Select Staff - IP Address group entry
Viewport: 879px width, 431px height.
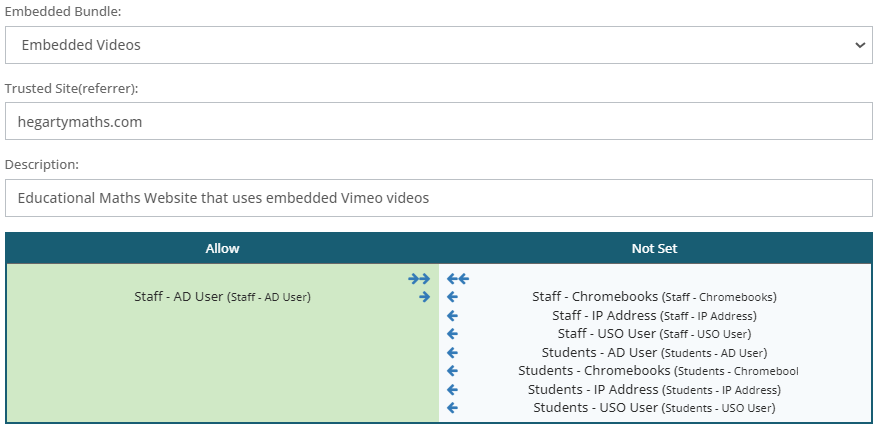pos(654,315)
